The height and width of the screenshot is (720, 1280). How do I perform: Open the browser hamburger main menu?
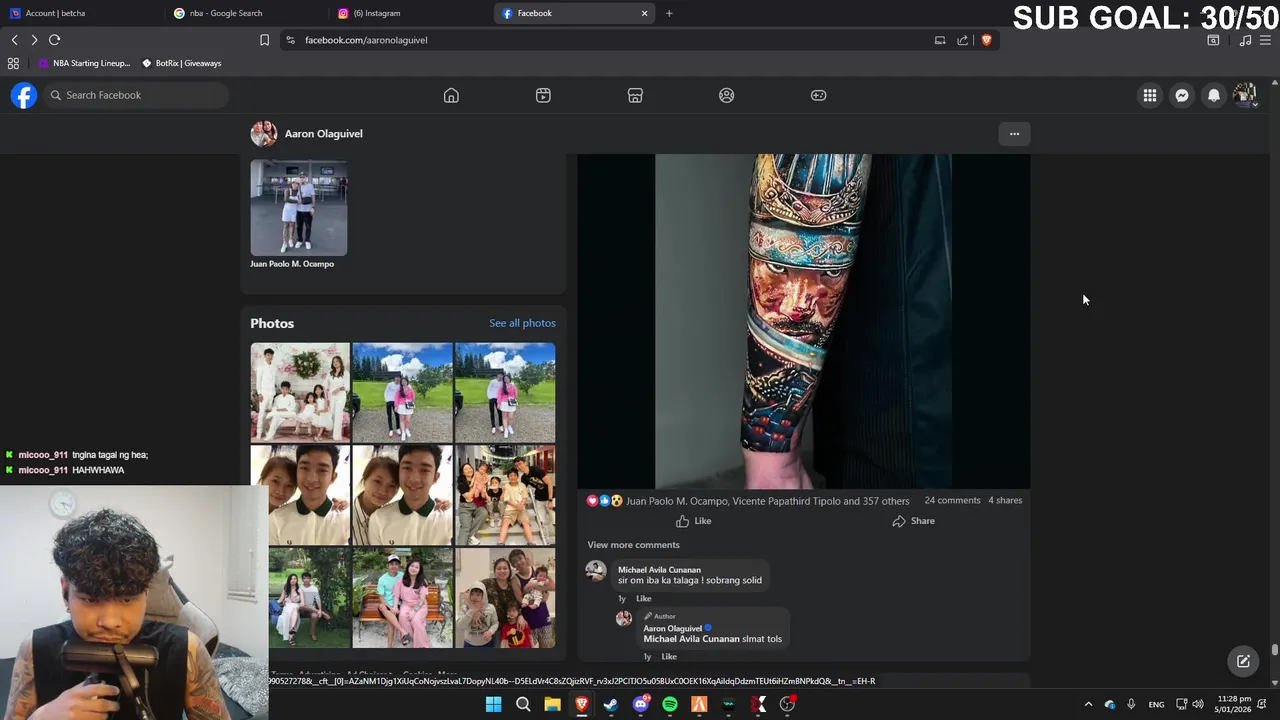pos(1266,40)
